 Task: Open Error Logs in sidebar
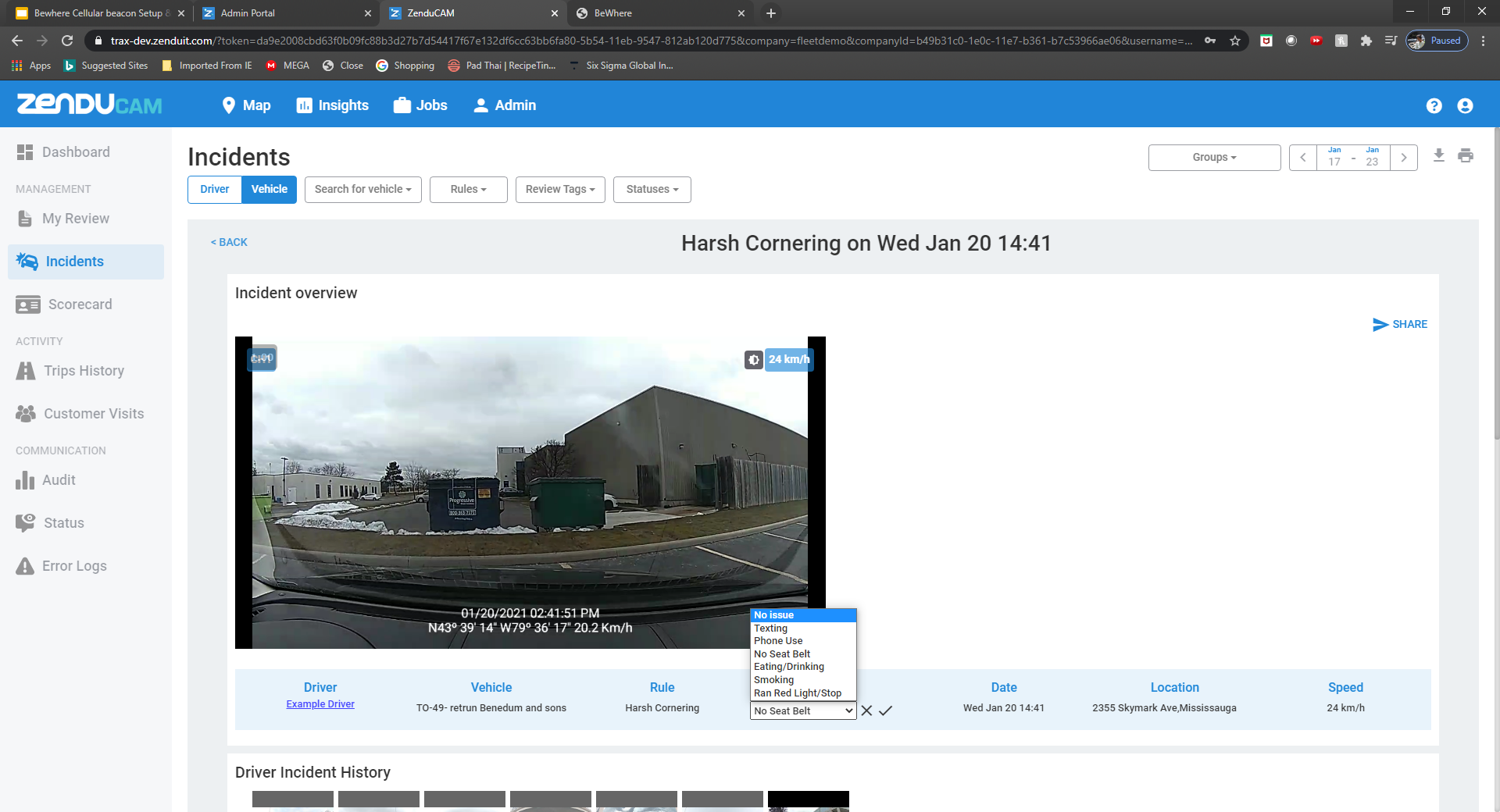tap(86, 566)
